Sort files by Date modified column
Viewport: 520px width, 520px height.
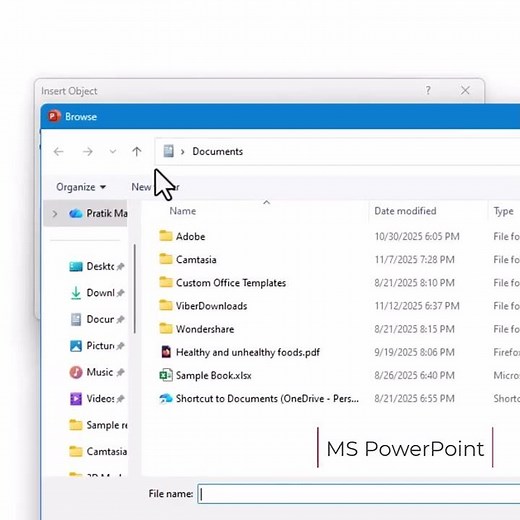[x=405, y=211]
